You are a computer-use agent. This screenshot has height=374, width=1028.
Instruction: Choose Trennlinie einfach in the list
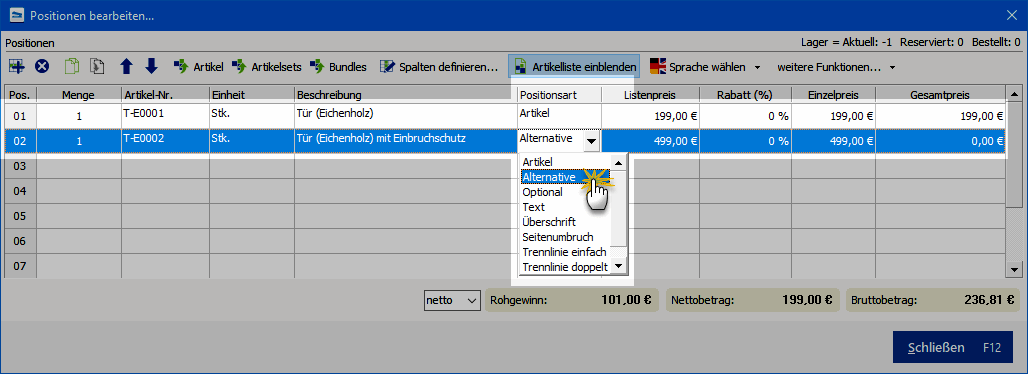(x=565, y=252)
